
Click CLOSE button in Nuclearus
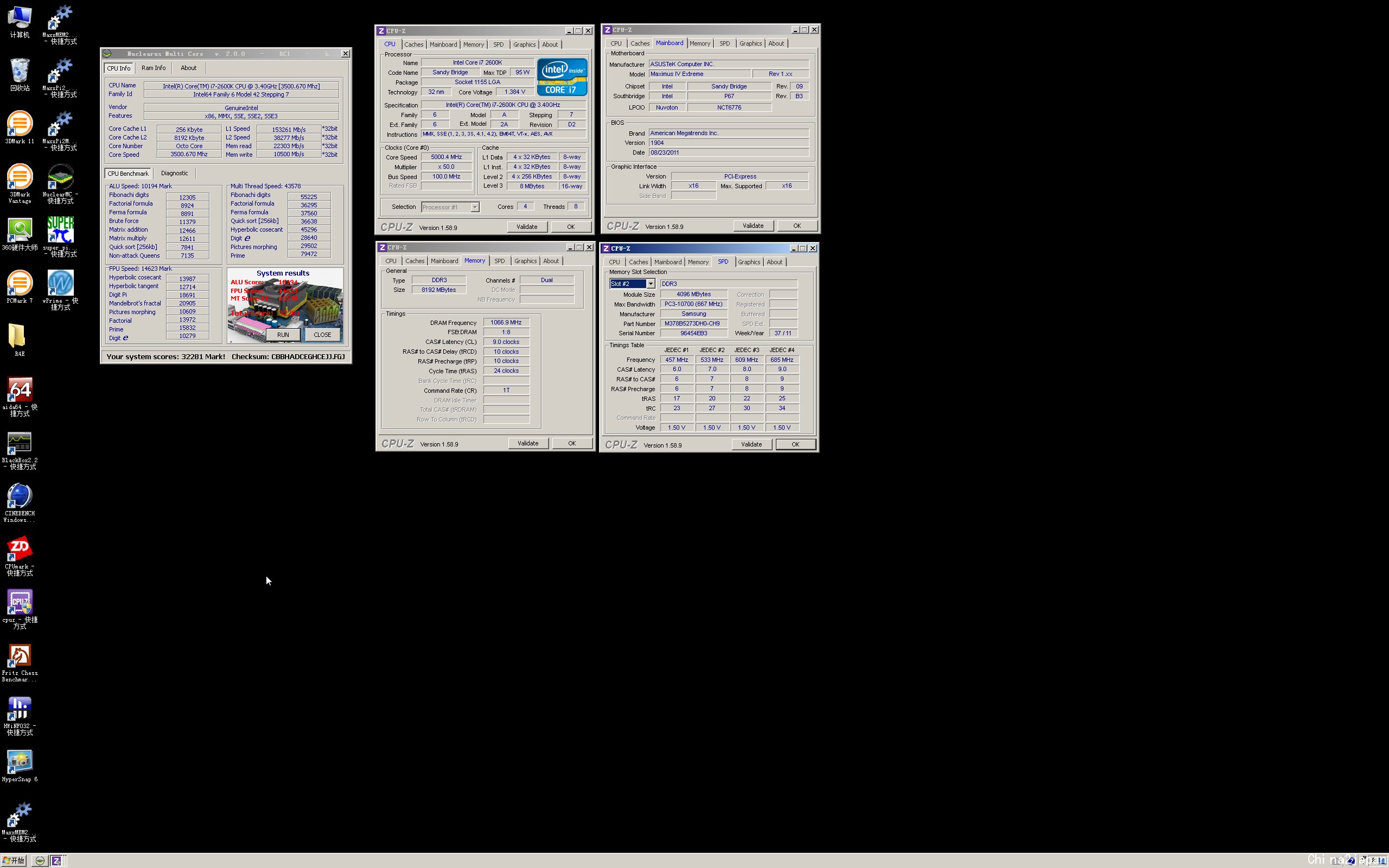322,335
